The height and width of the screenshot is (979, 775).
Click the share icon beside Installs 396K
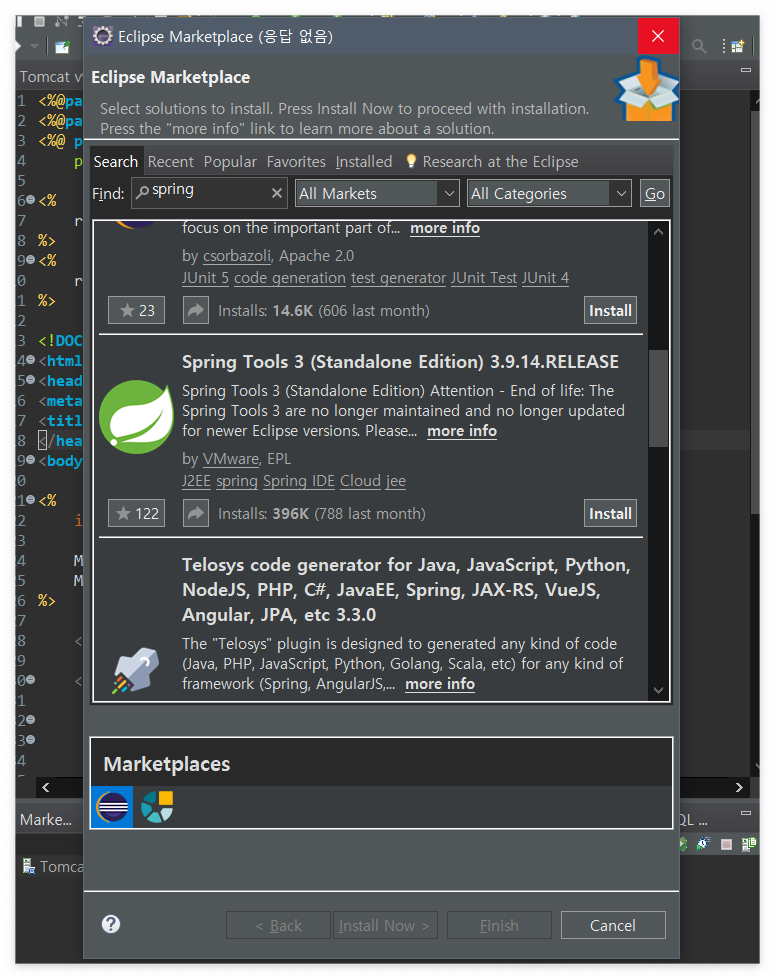click(195, 513)
